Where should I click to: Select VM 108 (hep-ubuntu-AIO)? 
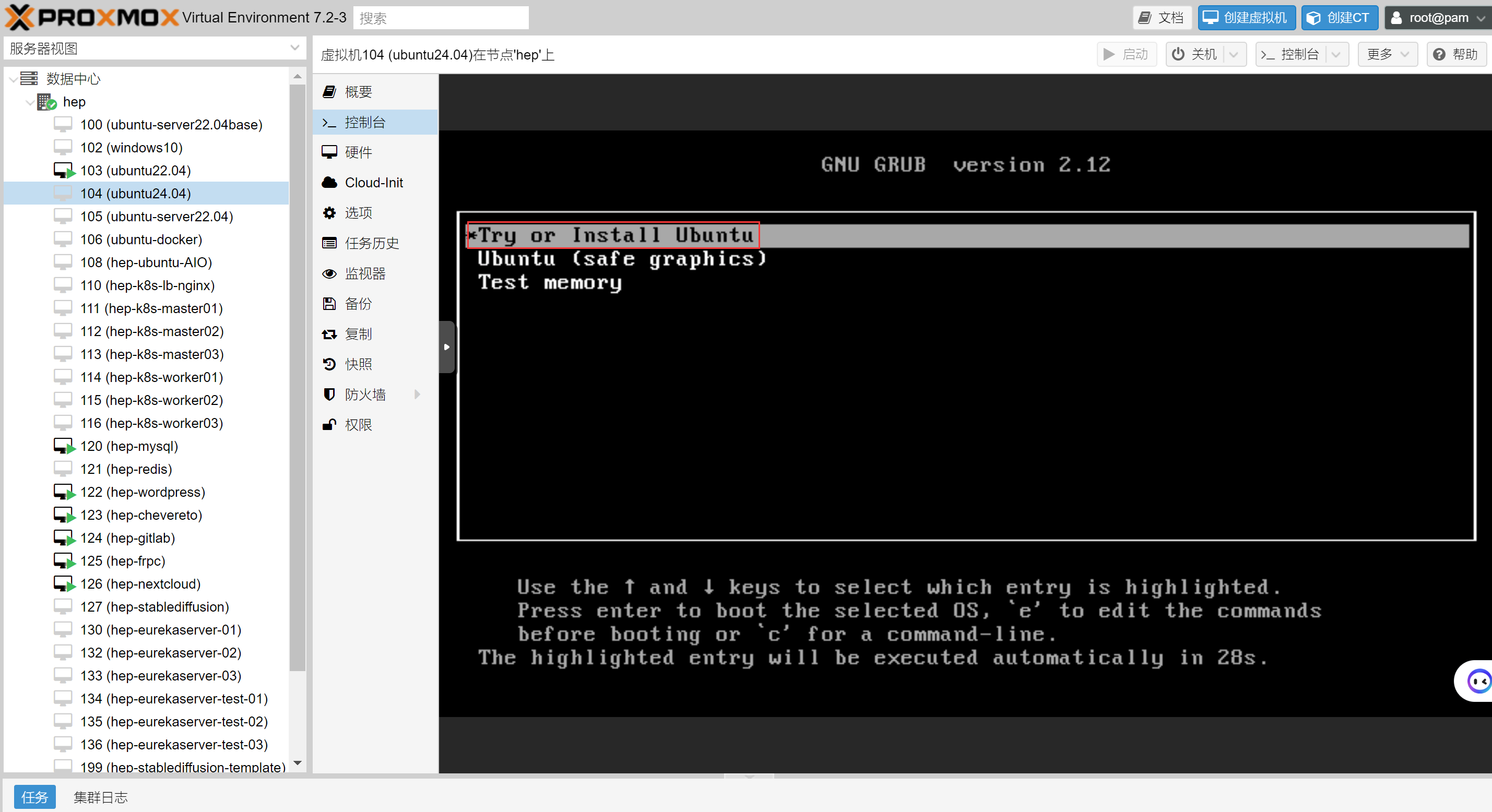[x=147, y=262]
